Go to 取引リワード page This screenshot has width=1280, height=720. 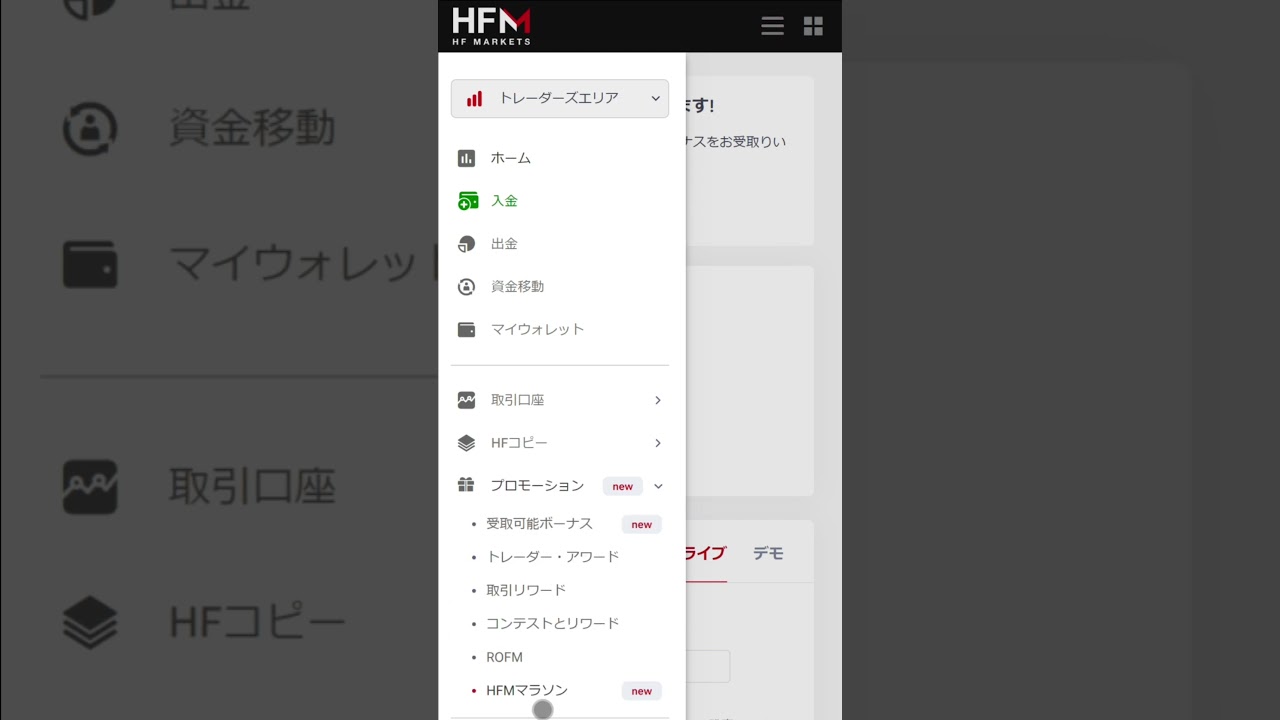pyautogui.click(x=526, y=590)
